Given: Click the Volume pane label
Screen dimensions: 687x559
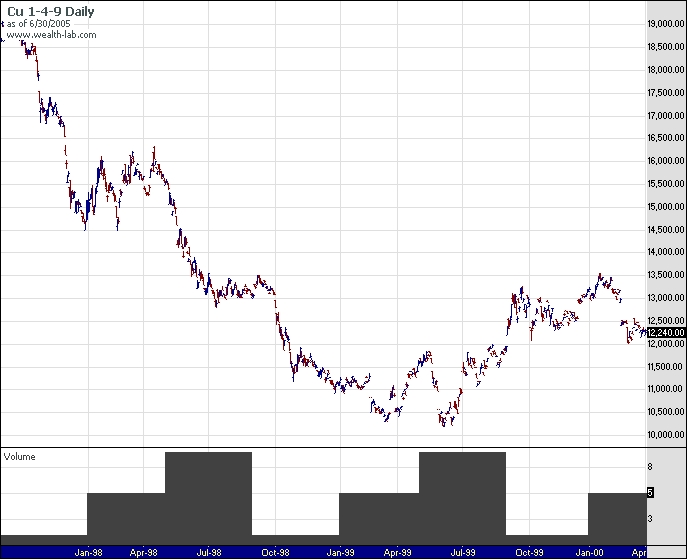Looking at the screenshot, I should point(19,456).
